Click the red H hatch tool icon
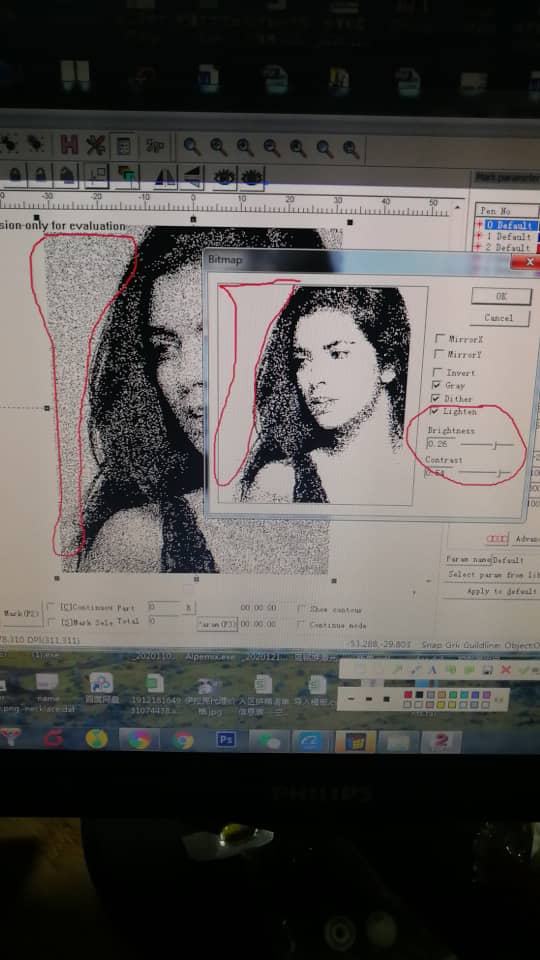This screenshot has height=960, width=540. (x=69, y=145)
